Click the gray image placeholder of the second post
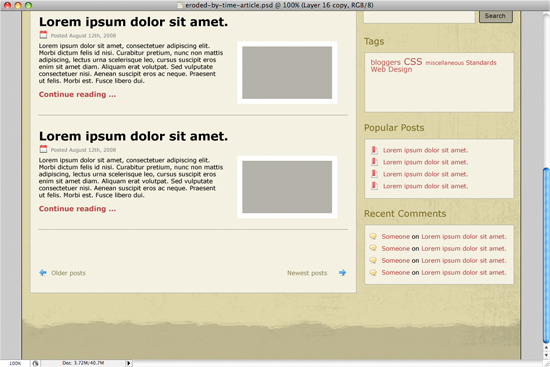The image size is (550, 367). (287, 187)
